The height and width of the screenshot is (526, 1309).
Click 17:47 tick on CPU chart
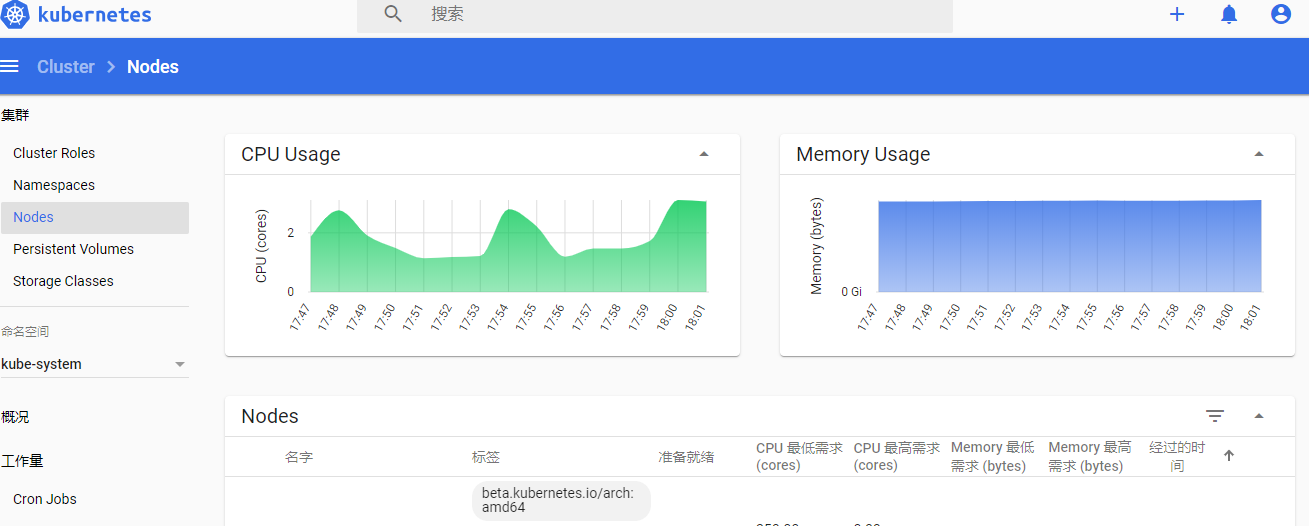coord(302,316)
